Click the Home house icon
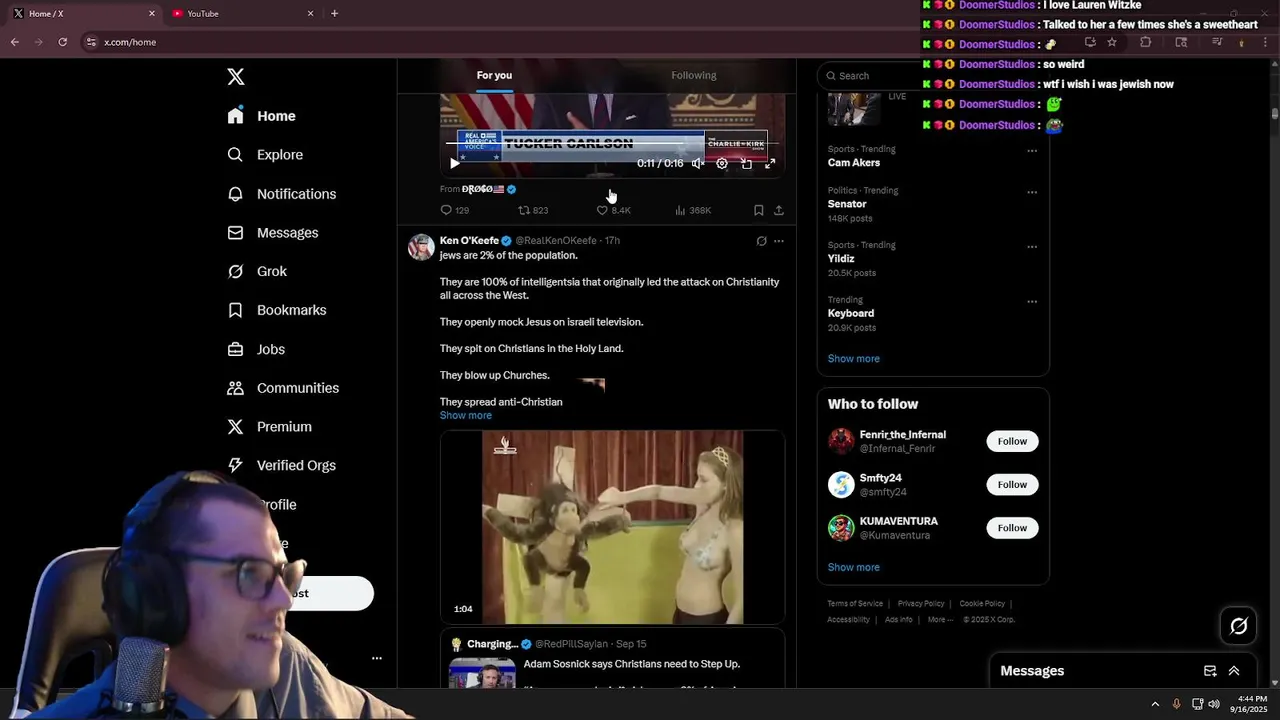This screenshot has width=1280, height=720. [x=235, y=116]
